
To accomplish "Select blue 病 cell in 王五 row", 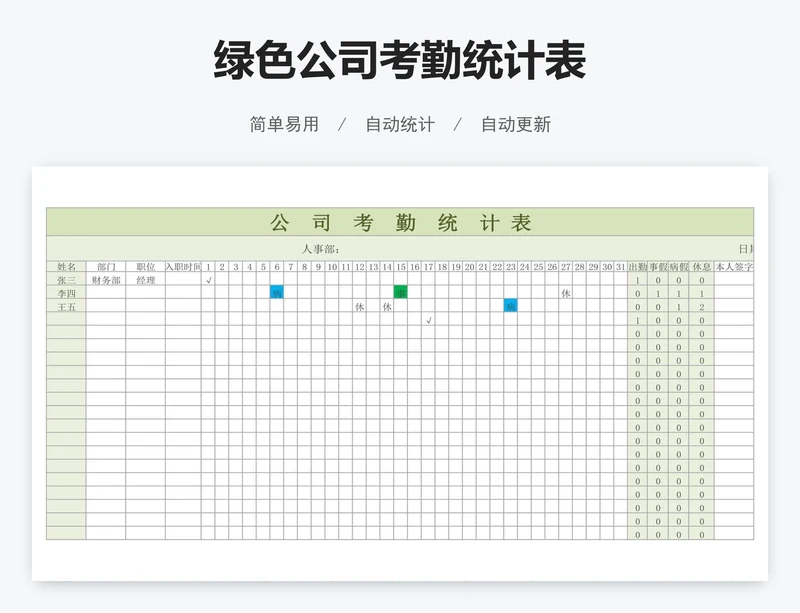I will 511,306.
